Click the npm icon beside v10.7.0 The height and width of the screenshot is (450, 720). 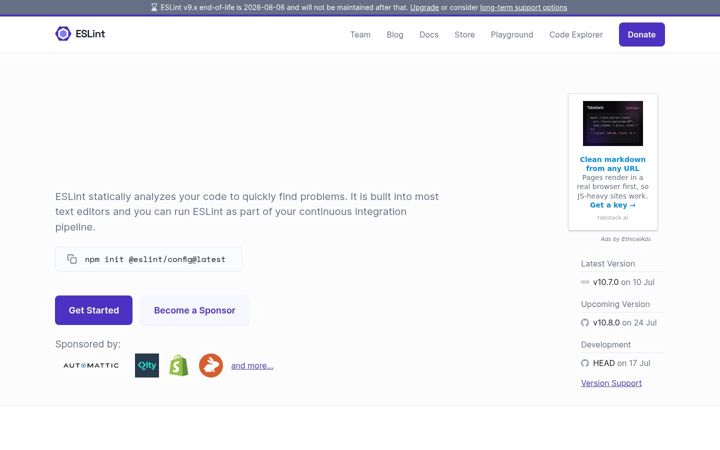click(585, 282)
